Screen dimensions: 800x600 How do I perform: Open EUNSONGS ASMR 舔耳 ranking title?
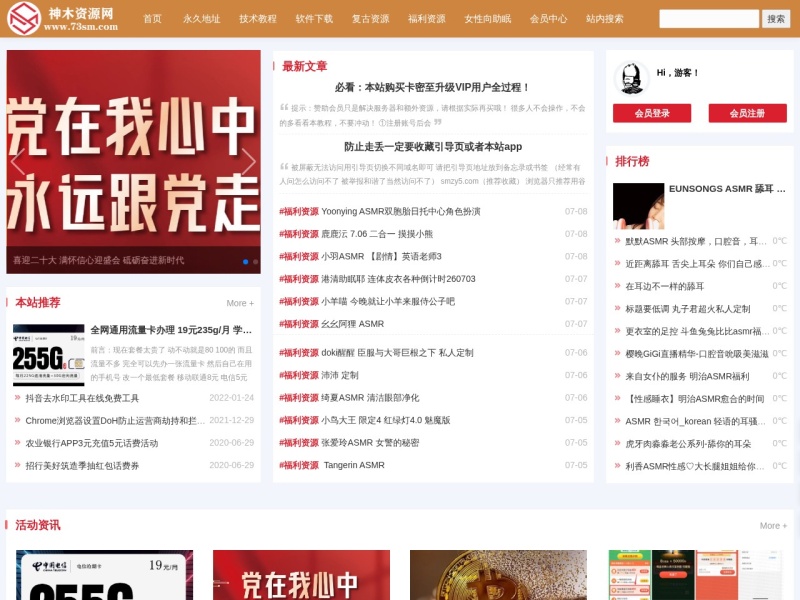click(727, 189)
